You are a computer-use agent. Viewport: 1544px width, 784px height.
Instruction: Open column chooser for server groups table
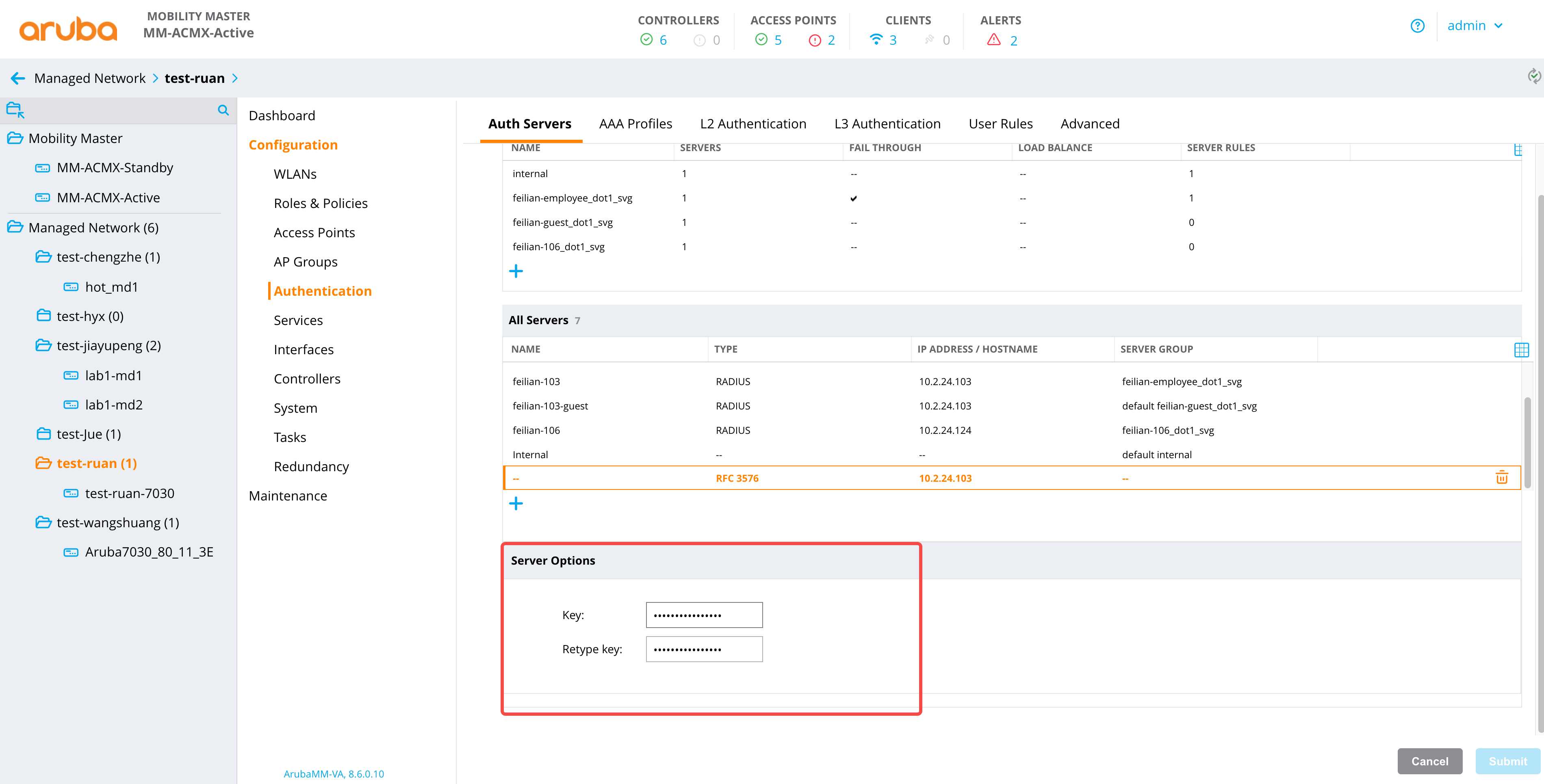coord(1518,149)
